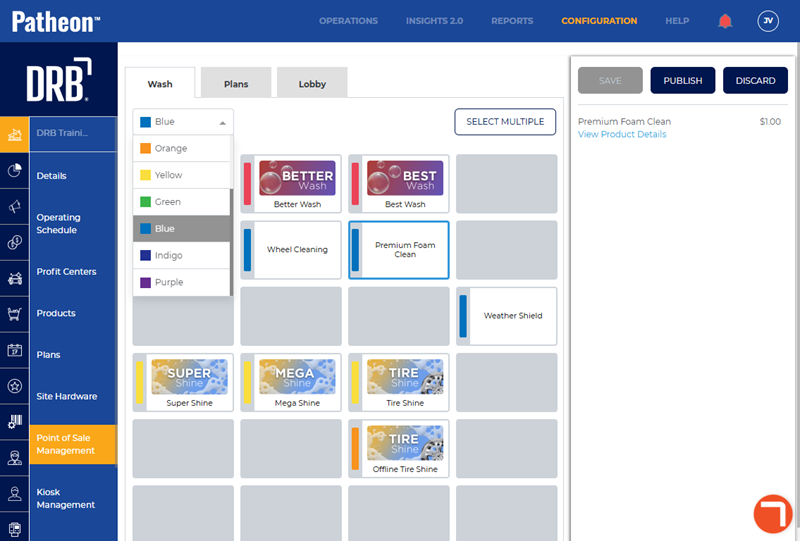Viewport: 800px width, 541px height.
Task: Switch to the Plans tab
Action: pos(236,84)
